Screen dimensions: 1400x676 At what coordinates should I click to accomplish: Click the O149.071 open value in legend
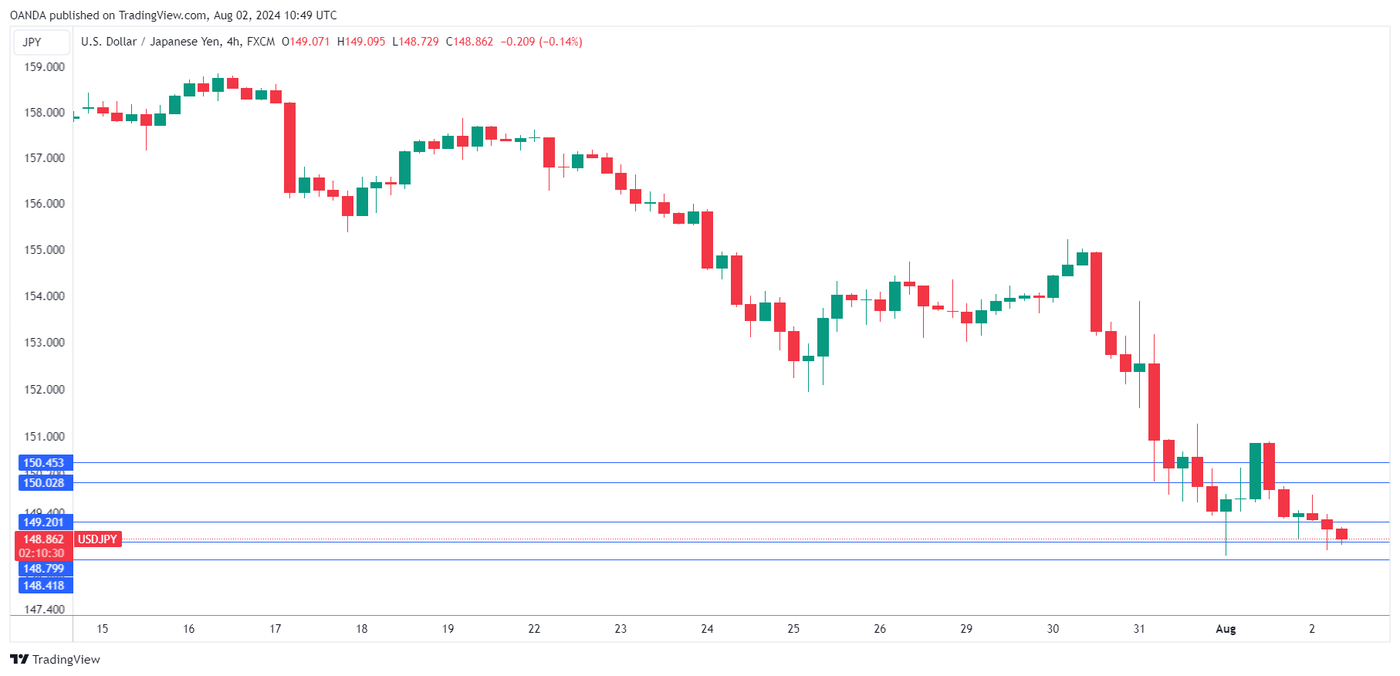click(x=307, y=42)
